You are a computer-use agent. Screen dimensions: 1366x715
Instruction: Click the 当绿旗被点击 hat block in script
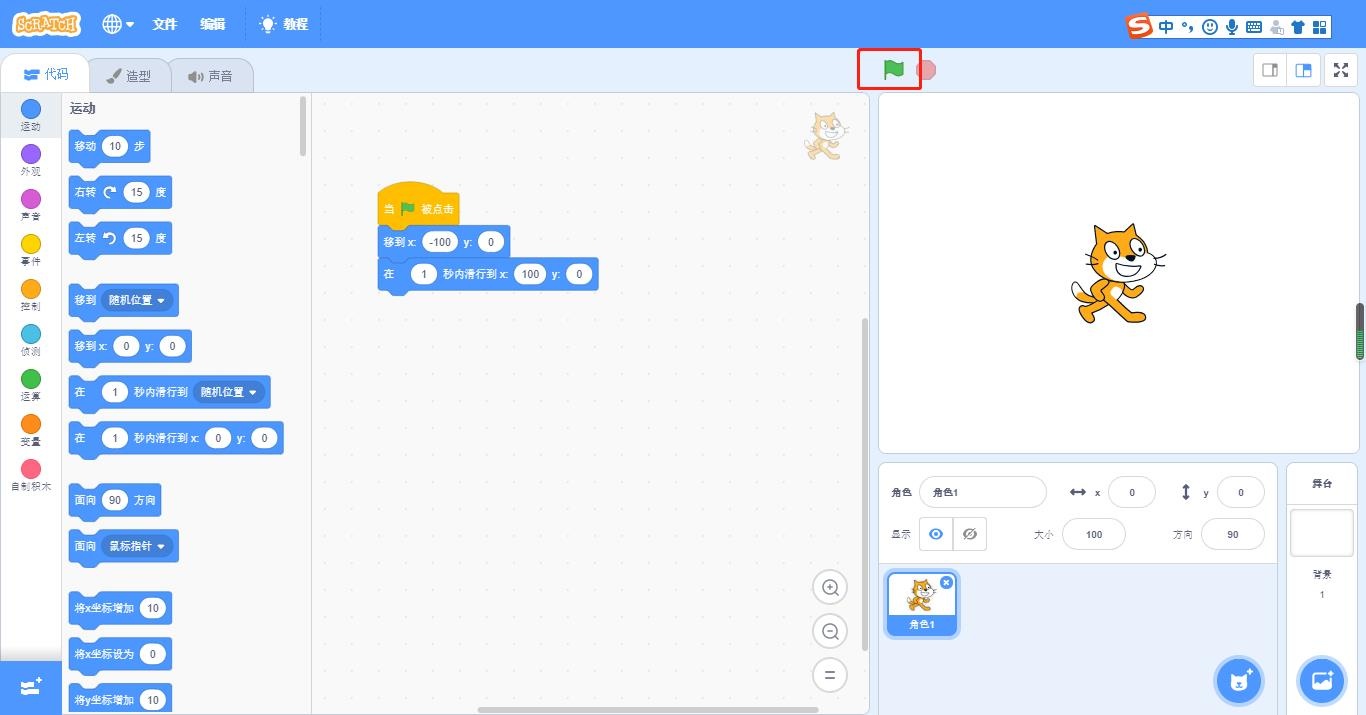[418, 205]
